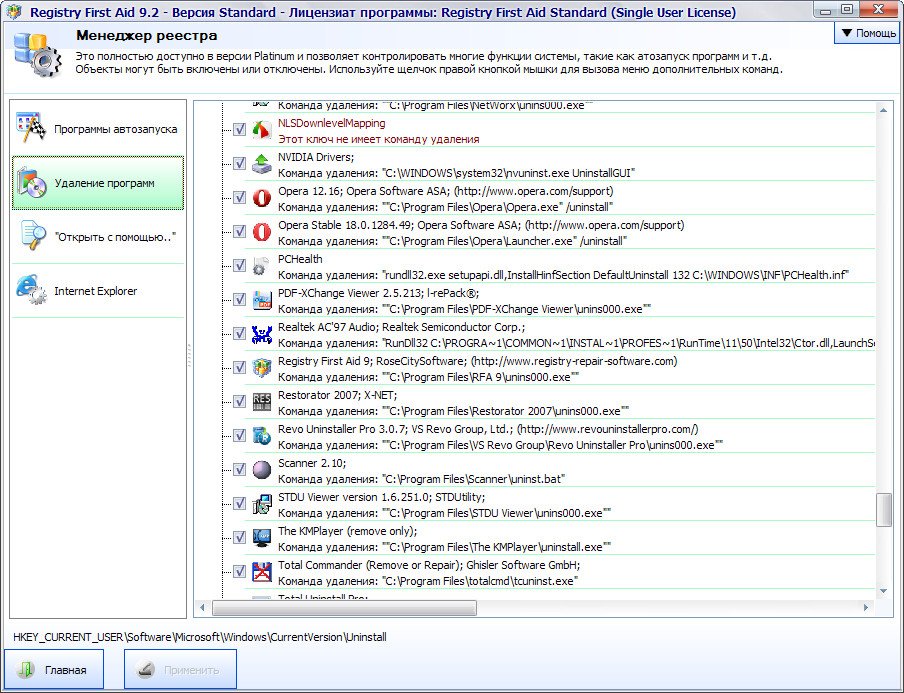The image size is (904, 693).
Task: Toggle the Opera 12.16 checkbox
Action: click(x=239, y=198)
